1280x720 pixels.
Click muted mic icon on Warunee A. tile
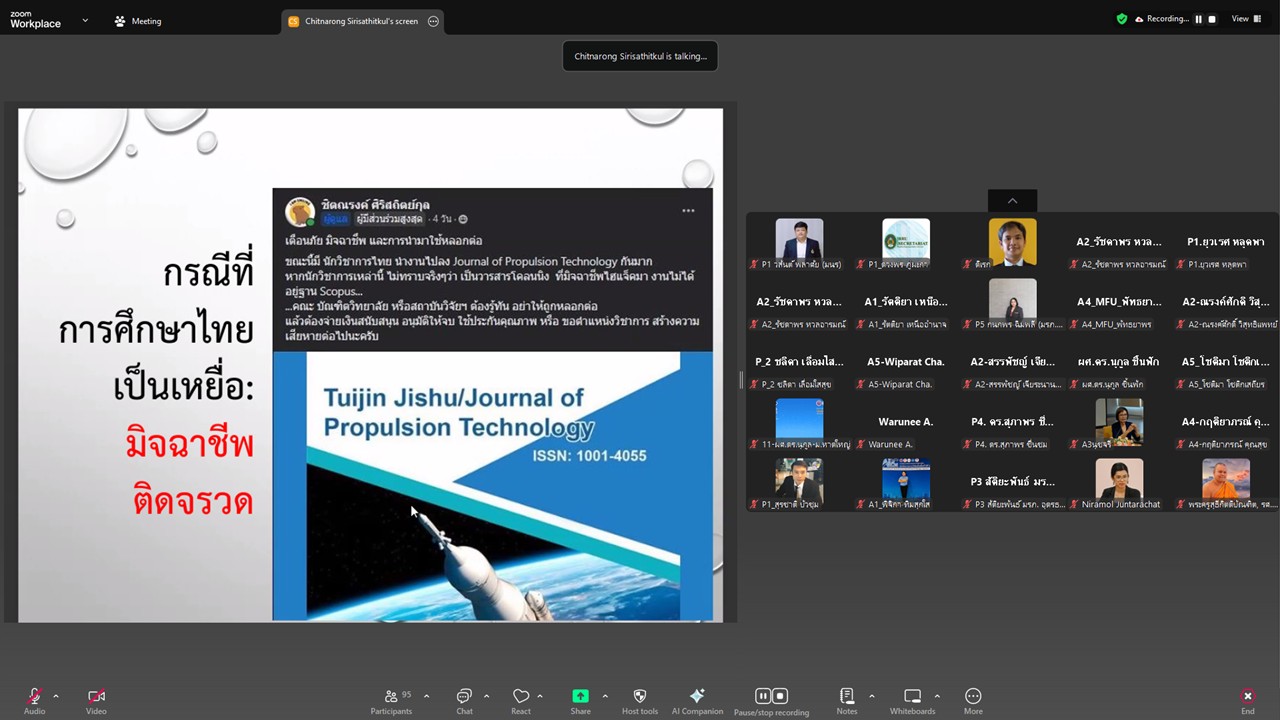pos(862,444)
